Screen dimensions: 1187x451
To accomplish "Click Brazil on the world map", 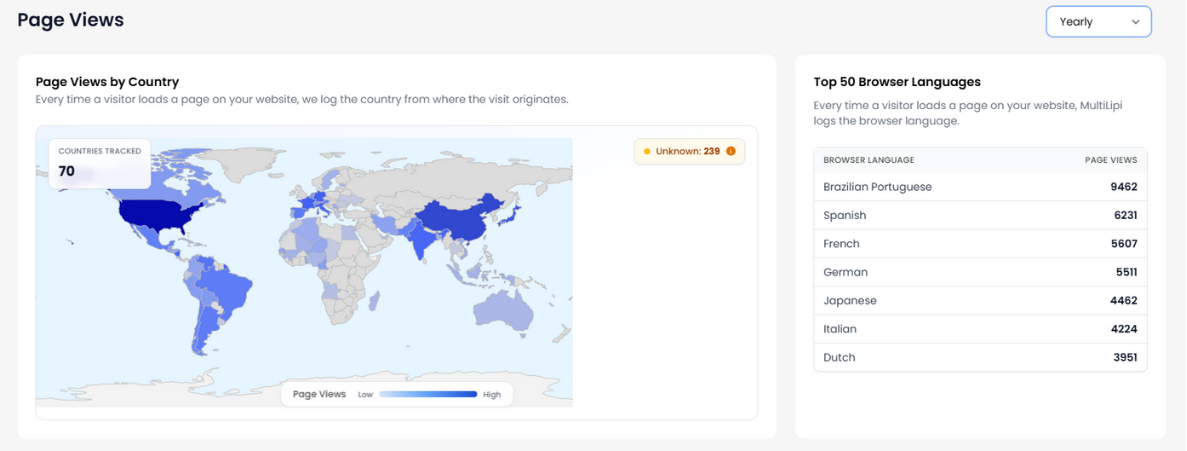I will click(x=227, y=291).
